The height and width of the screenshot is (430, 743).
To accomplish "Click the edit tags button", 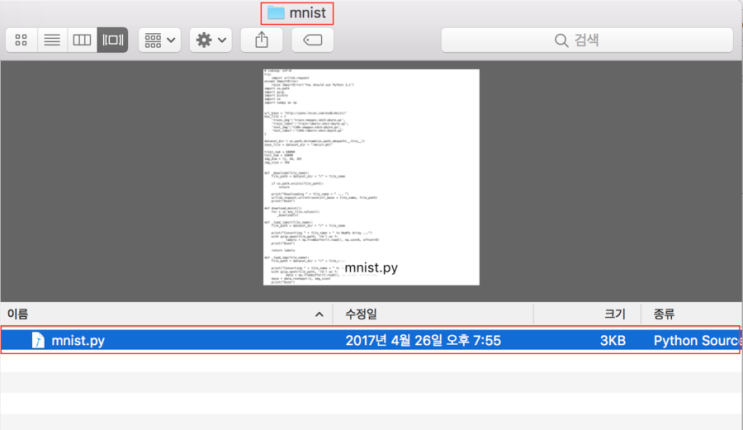I will pyautogui.click(x=312, y=40).
